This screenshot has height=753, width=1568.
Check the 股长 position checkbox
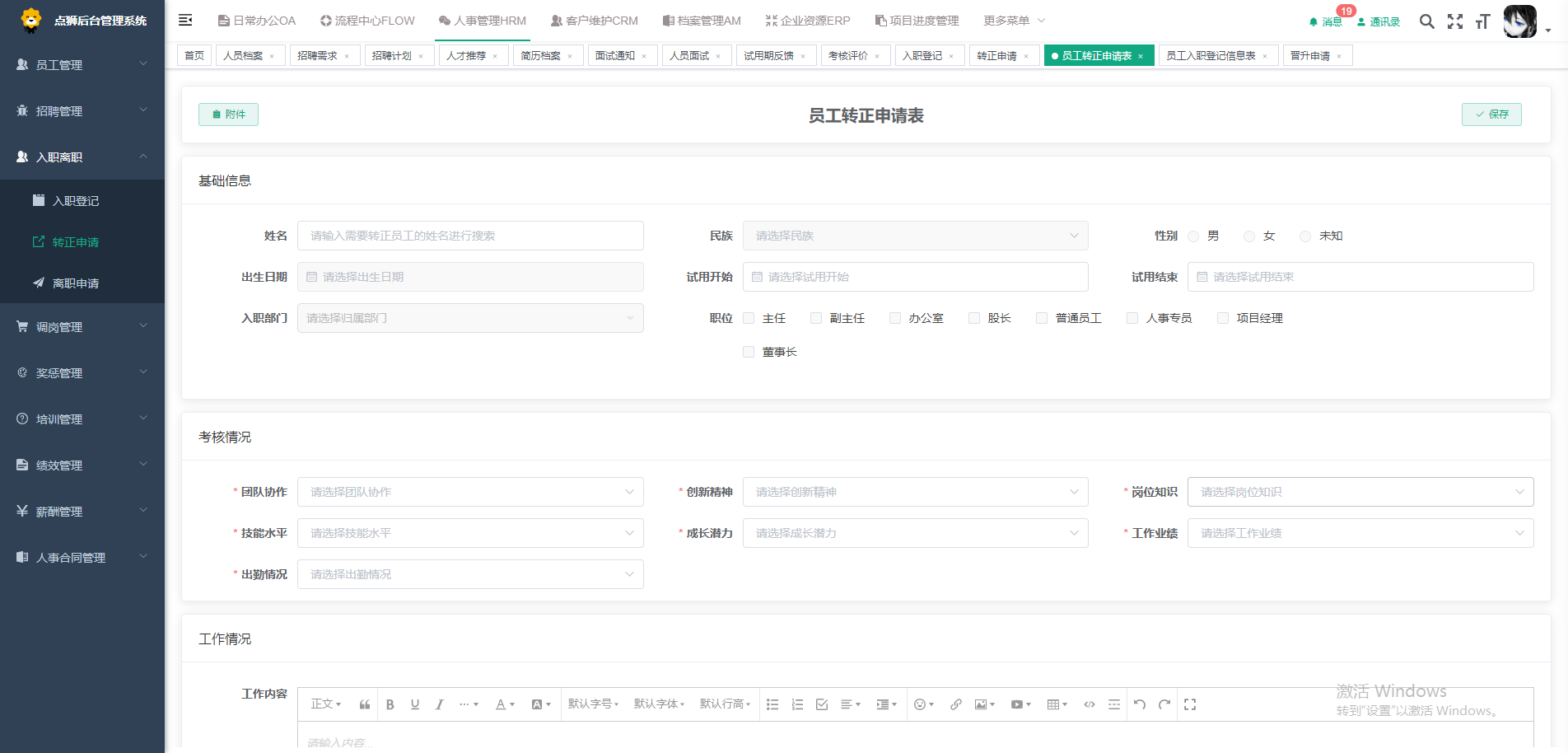(974, 318)
